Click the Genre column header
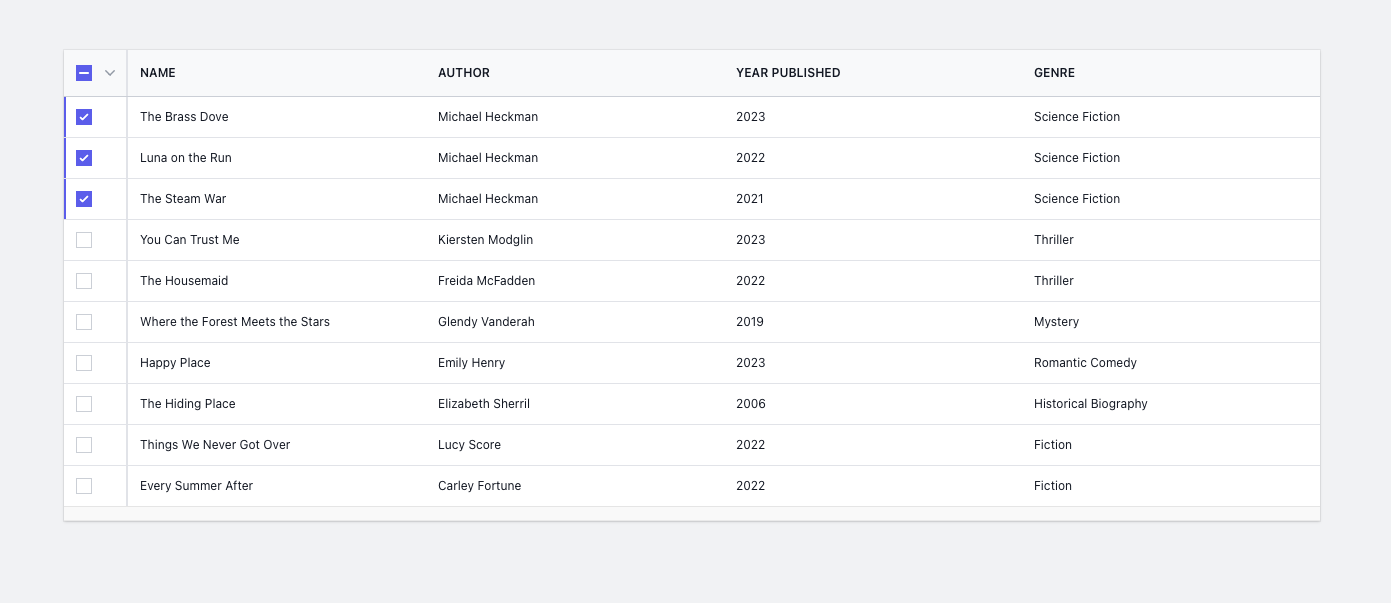The width and height of the screenshot is (1391, 603). point(1054,73)
